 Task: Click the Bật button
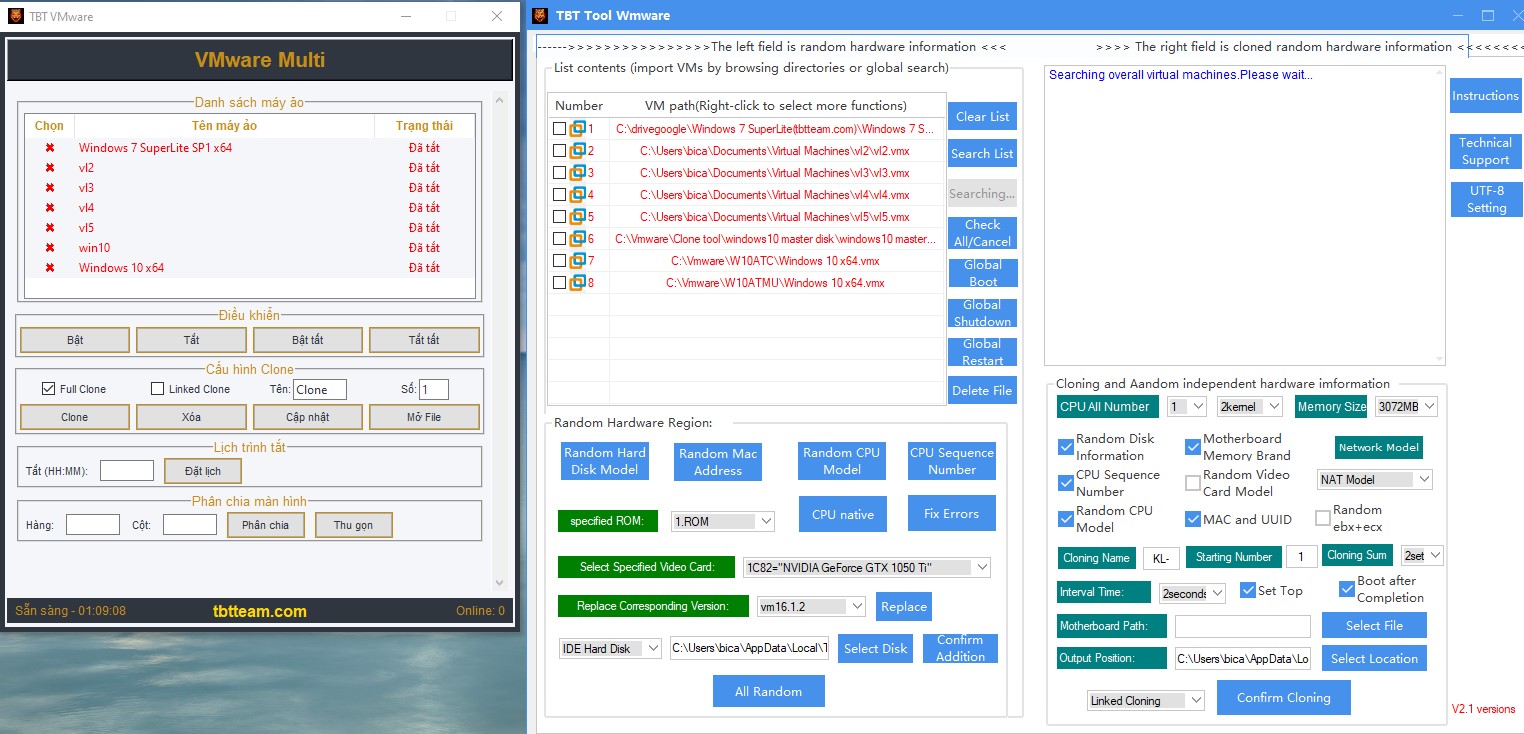[x=75, y=340]
